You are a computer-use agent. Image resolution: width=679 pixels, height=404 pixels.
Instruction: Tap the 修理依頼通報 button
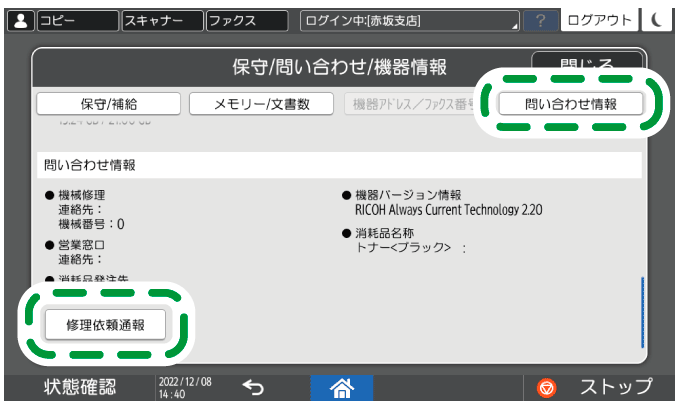105,325
